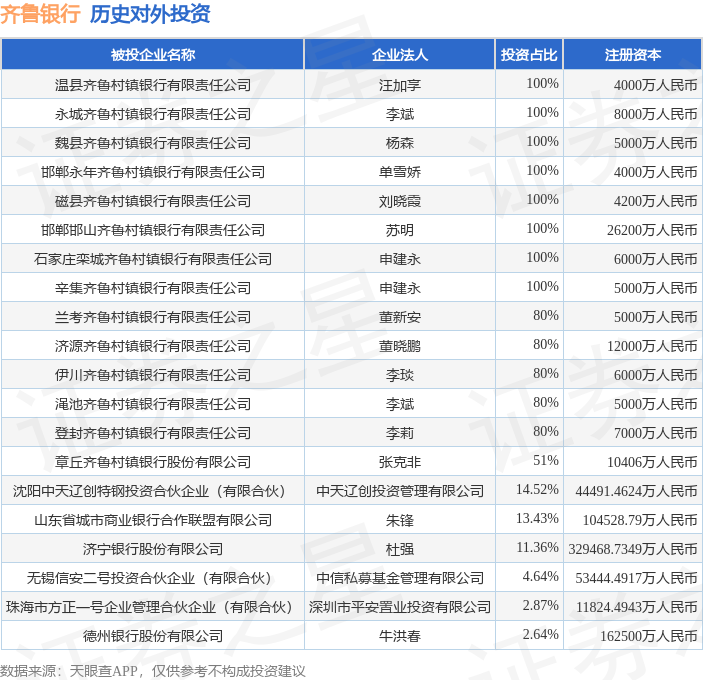Image resolution: width=703 pixels, height=680 pixels.
Task: Click legal person 杨森
Action: (399, 143)
